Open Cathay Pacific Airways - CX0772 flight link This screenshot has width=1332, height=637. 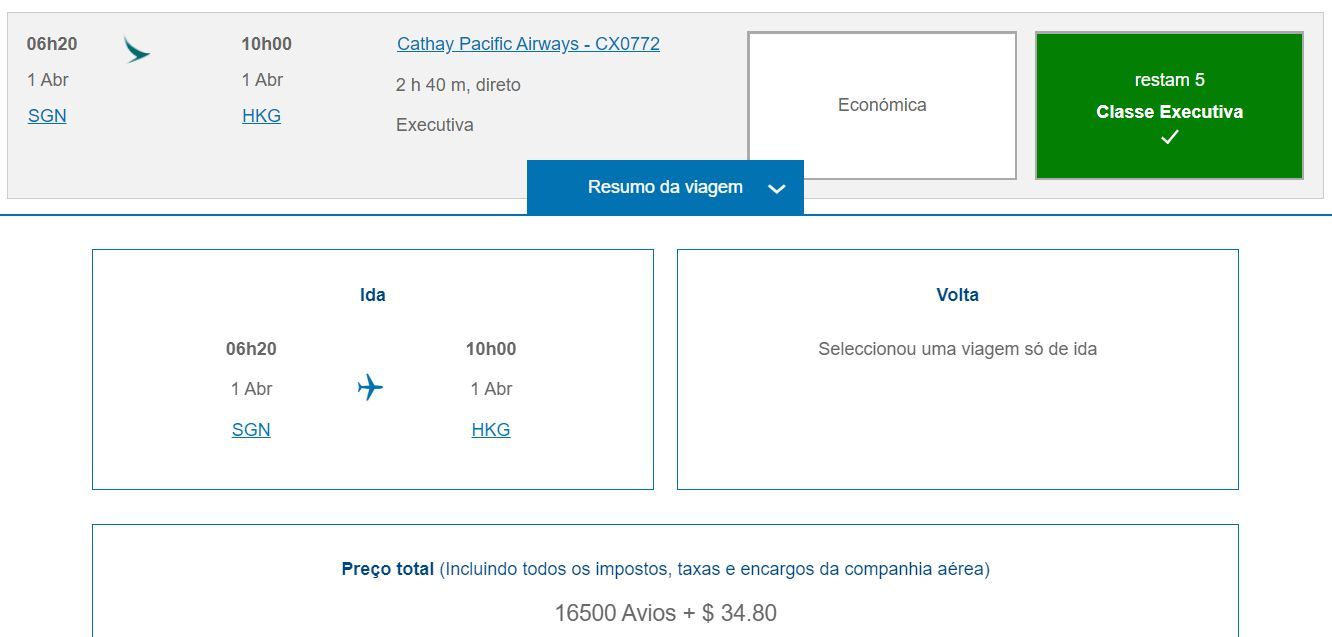(528, 44)
